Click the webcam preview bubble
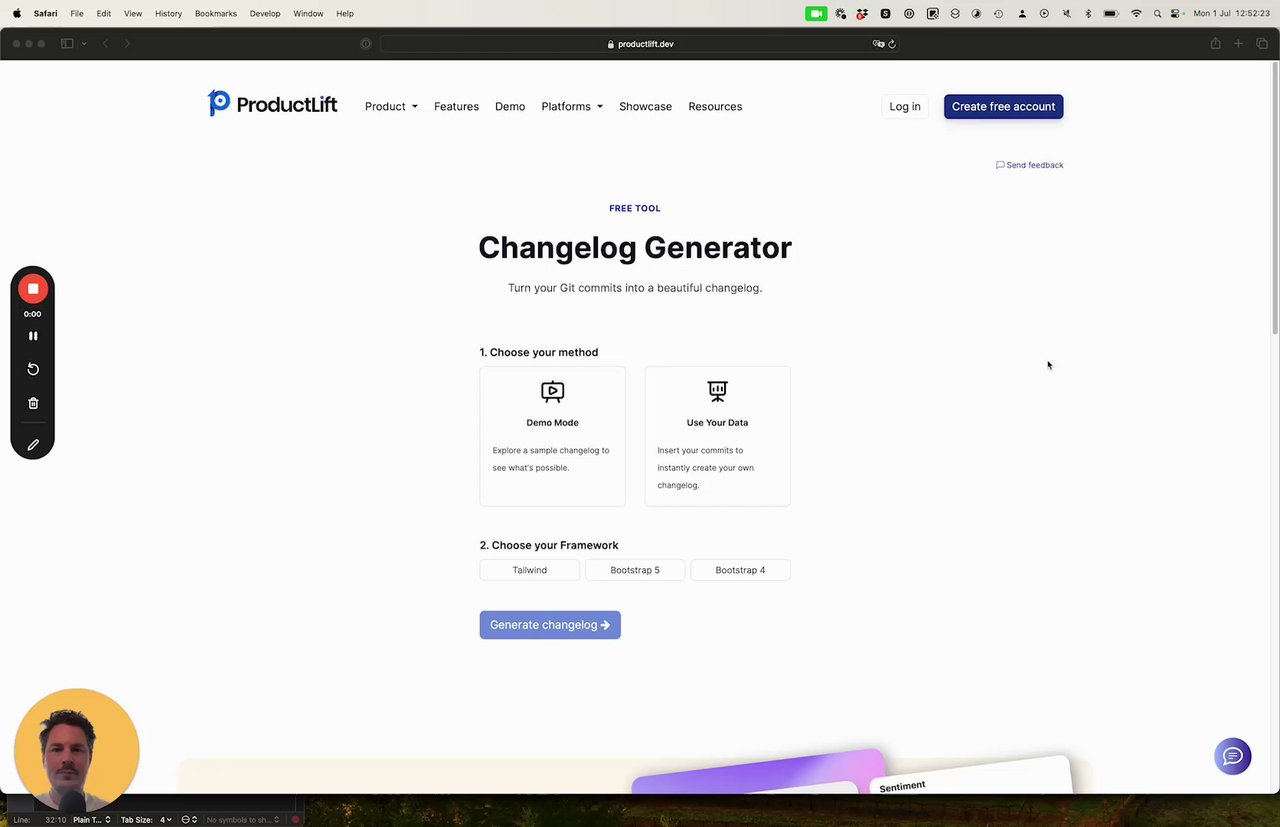This screenshot has height=827, width=1280. tap(77, 750)
